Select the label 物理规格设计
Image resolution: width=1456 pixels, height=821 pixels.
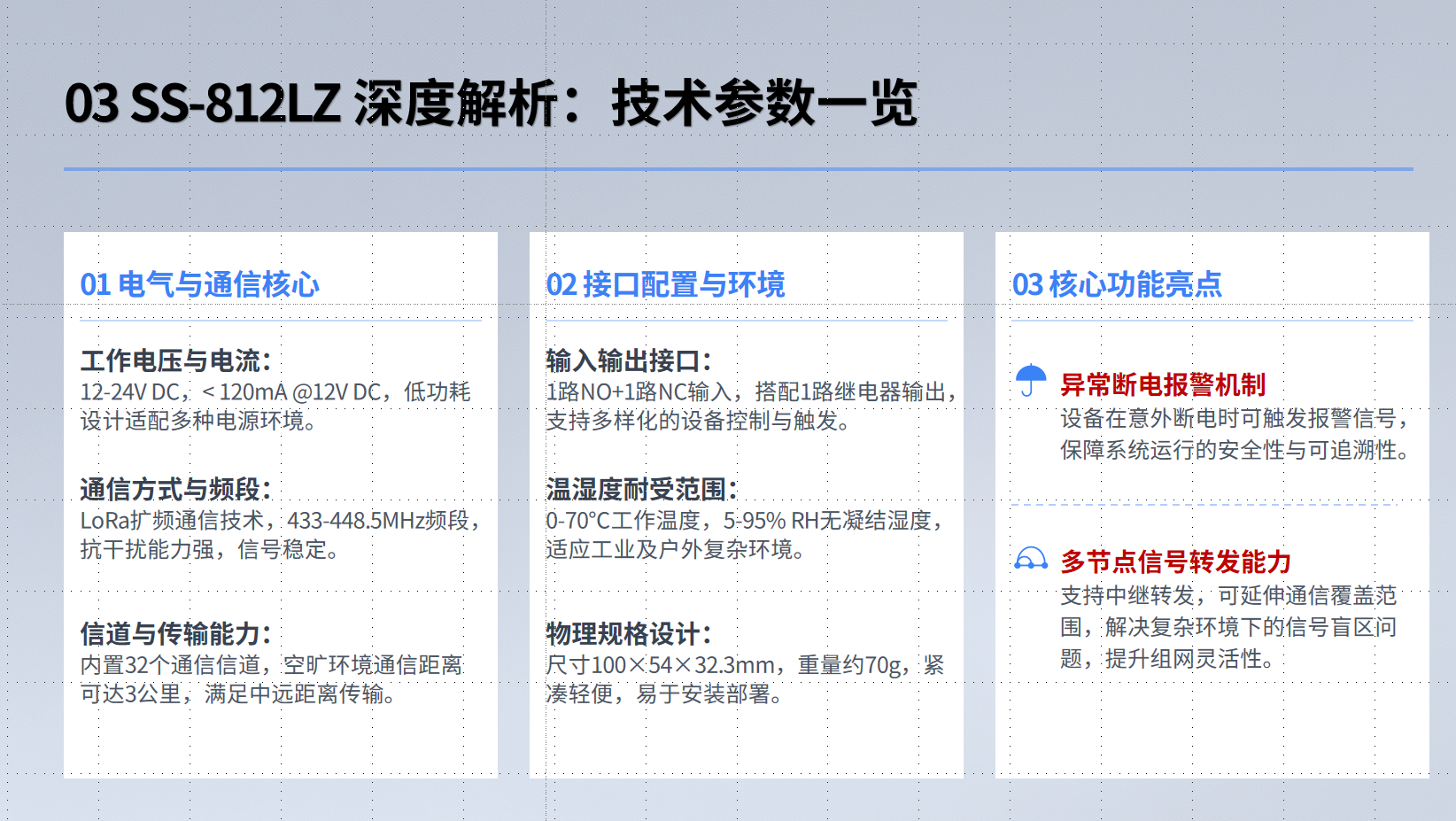pyautogui.click(x=623, y=634)
